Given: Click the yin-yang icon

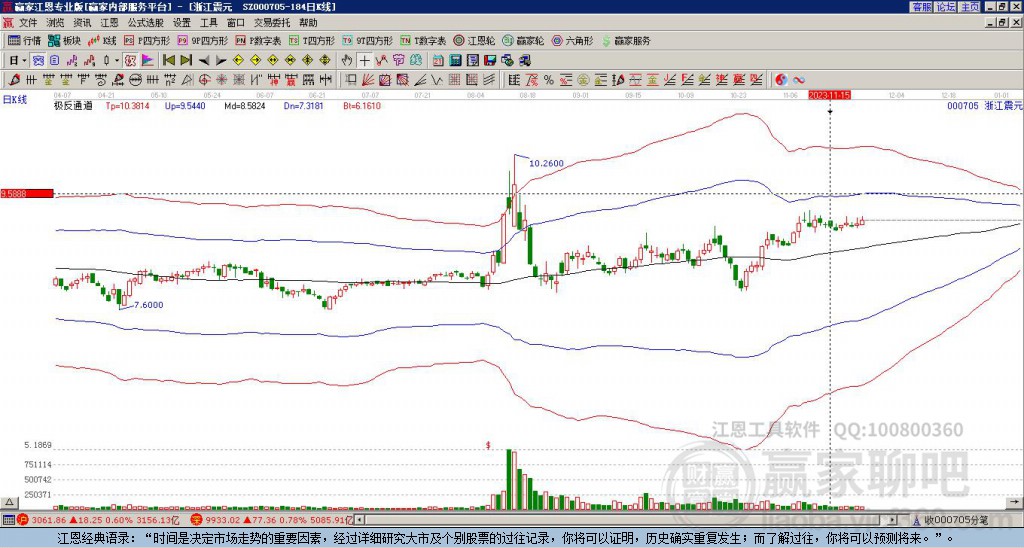Looking at the screenshot, I should tap(781, 80).
